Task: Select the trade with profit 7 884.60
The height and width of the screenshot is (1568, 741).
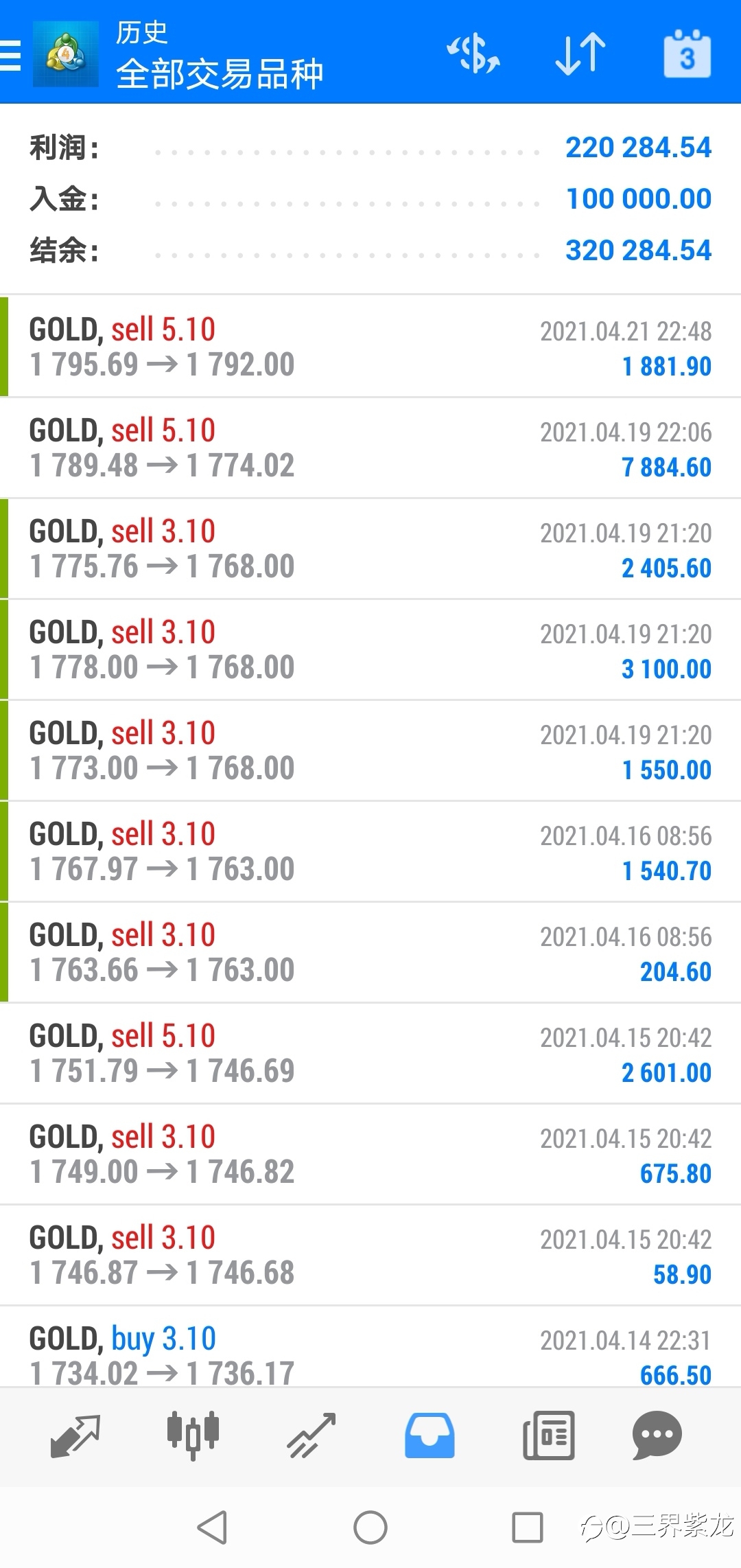Action: pyautogui.click(x=370, y=448)
